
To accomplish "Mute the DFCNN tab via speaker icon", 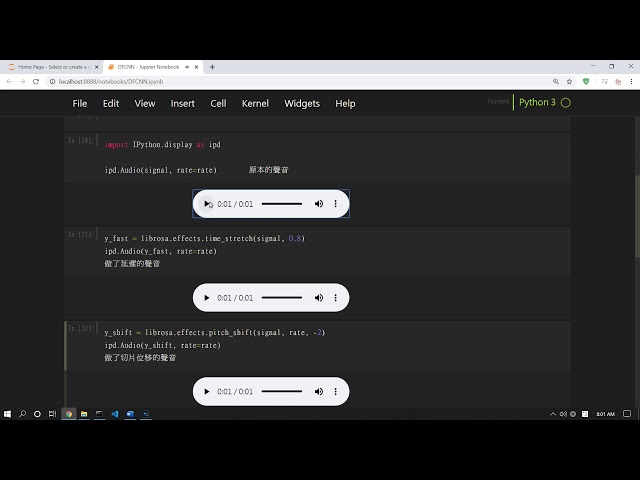I will pos(187,67).
